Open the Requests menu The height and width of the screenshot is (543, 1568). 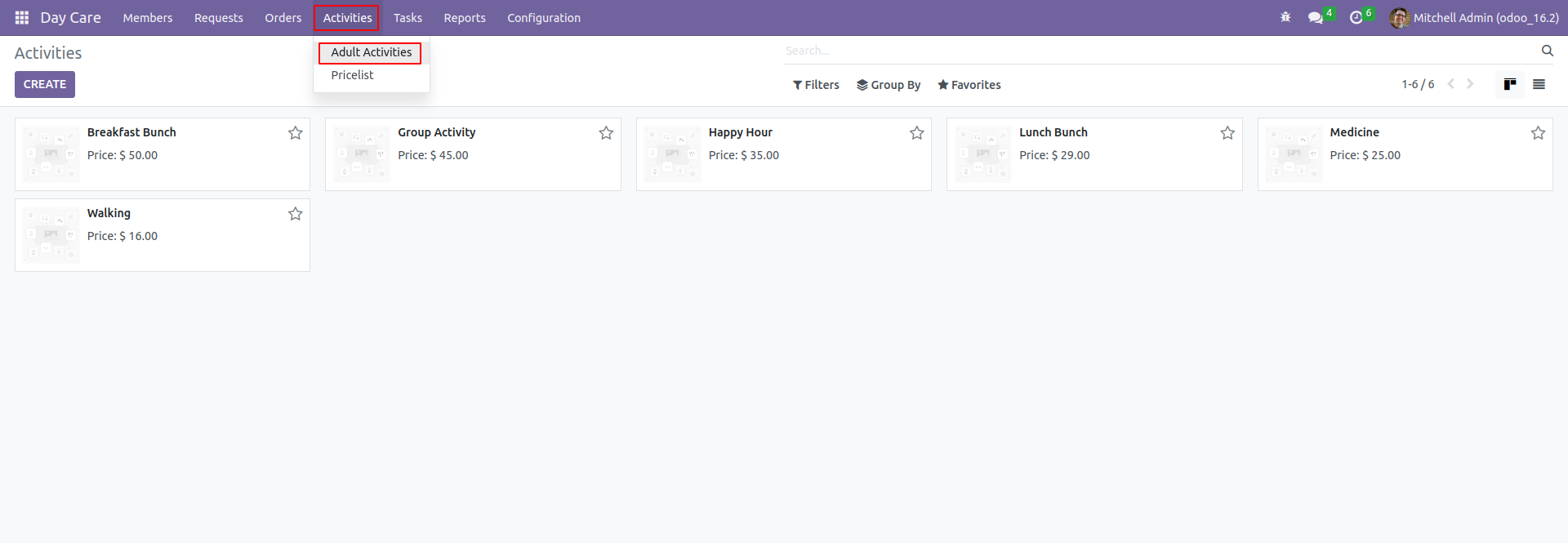(x=219, y=18)
